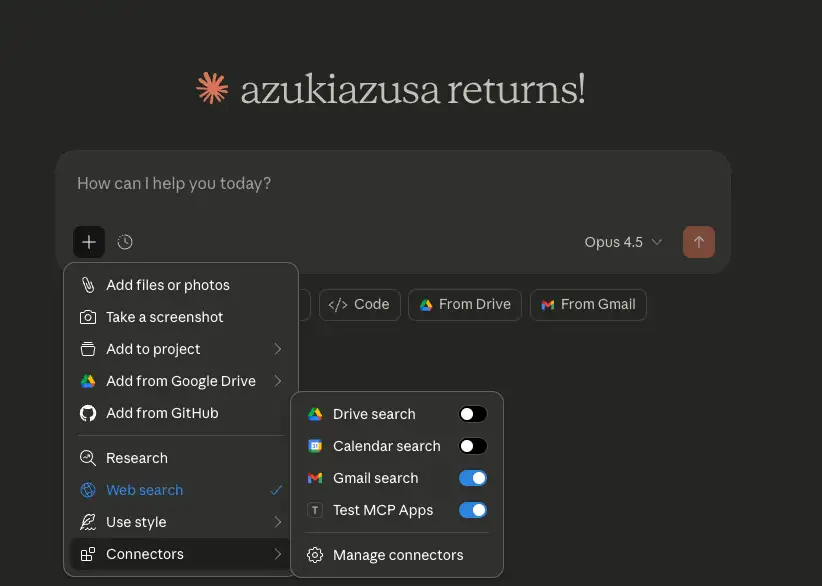
Task: Click the Manage connectors gear icon
Action: pyautogui.click(x=315, y=555)
